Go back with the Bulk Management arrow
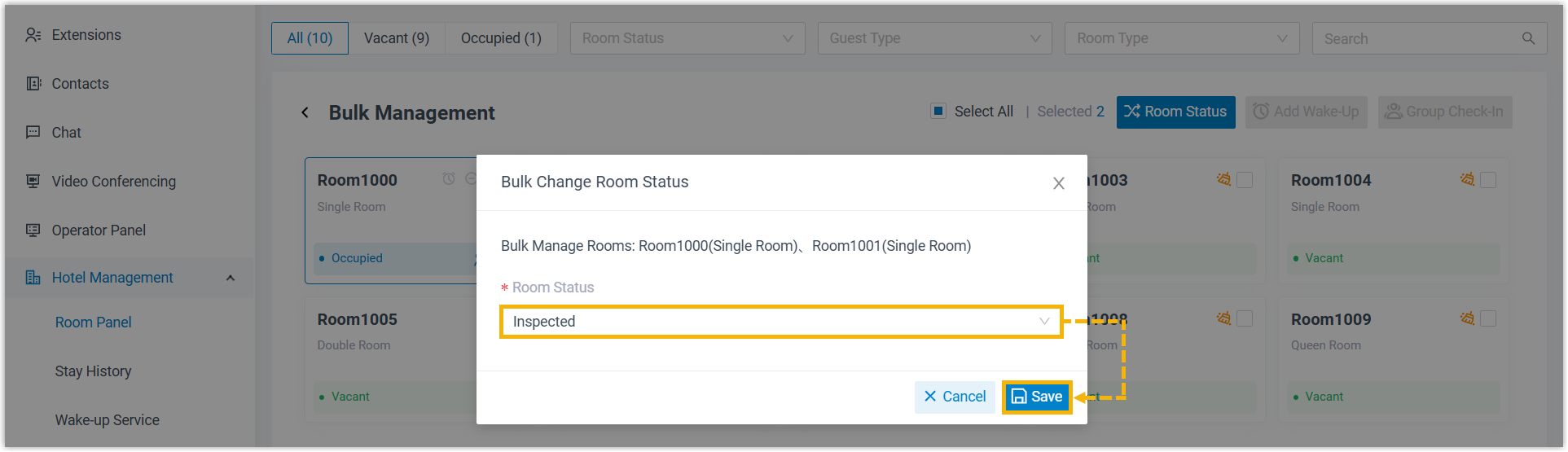Viewport: 1568px width, 452px height. pos(305,112)
